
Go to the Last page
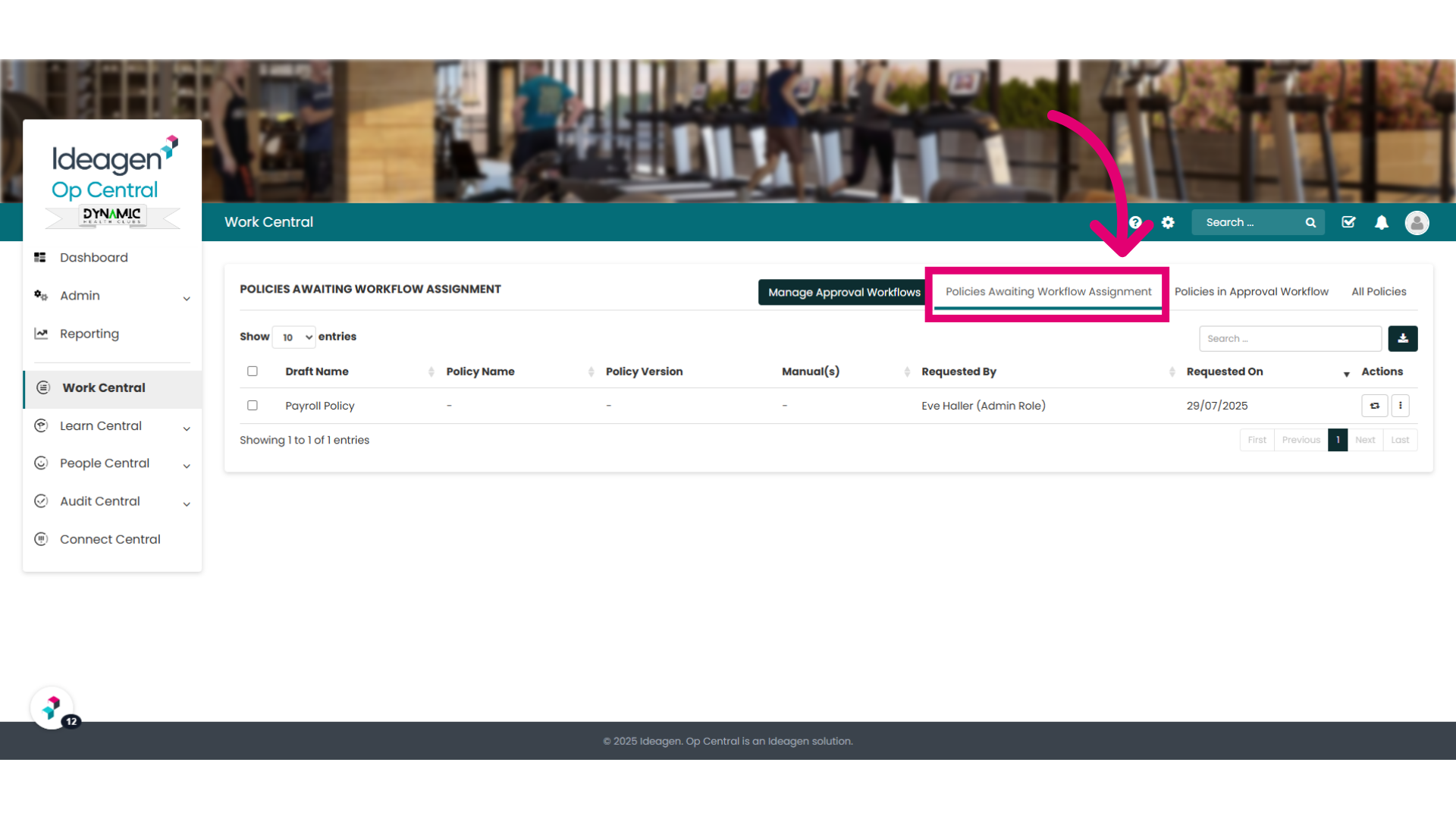pyautogui.click(x=1400, y=440)
